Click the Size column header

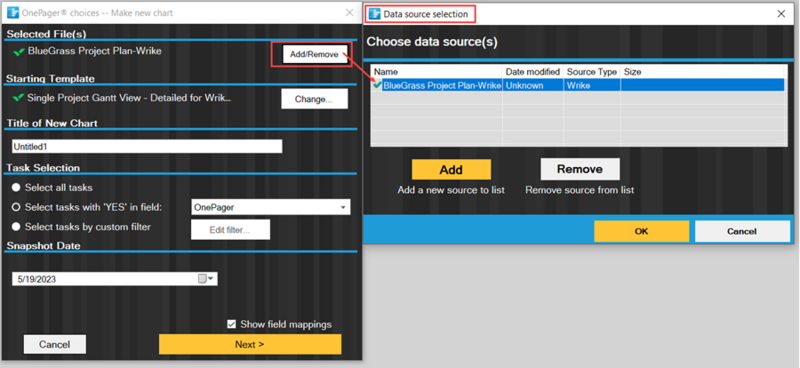[703, 72]
